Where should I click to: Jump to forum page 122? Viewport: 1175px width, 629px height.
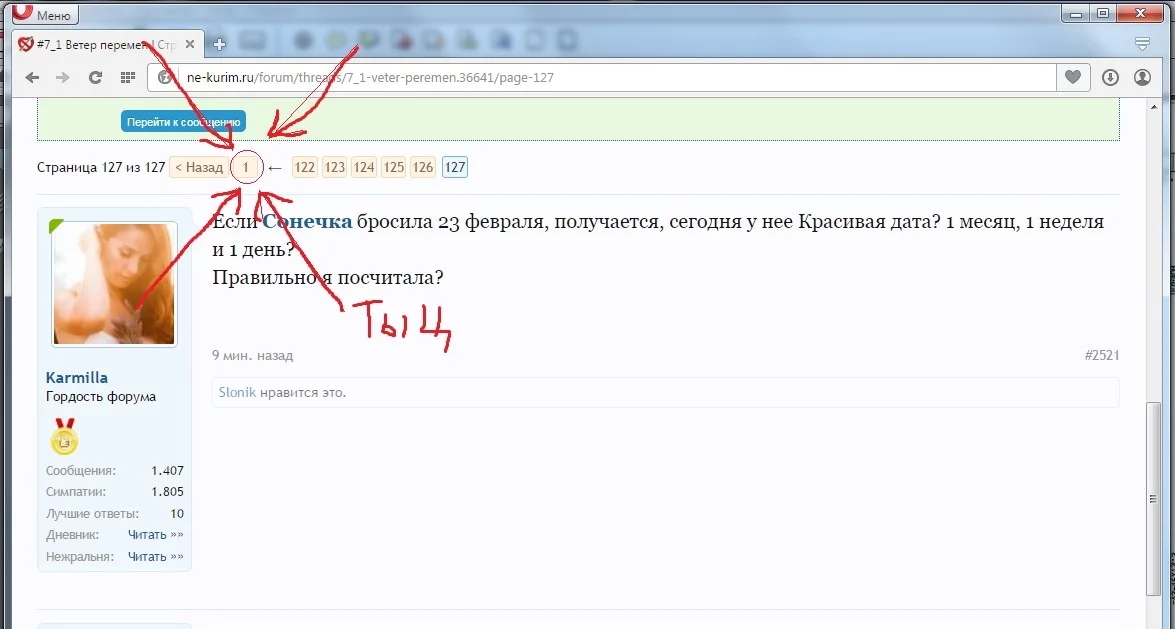[304, 167]
